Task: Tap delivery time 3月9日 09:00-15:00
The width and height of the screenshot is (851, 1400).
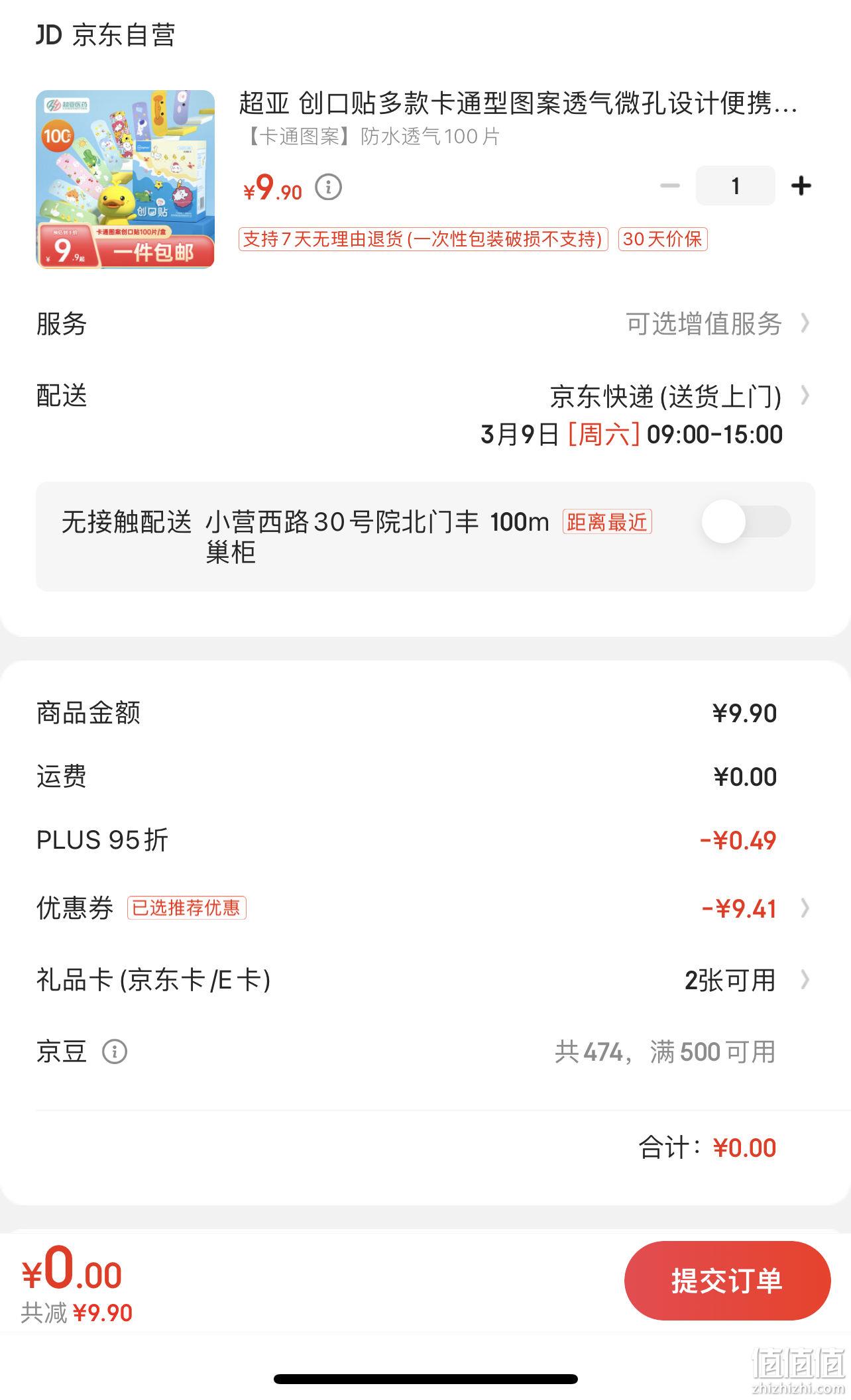Action: pos(632,435)
